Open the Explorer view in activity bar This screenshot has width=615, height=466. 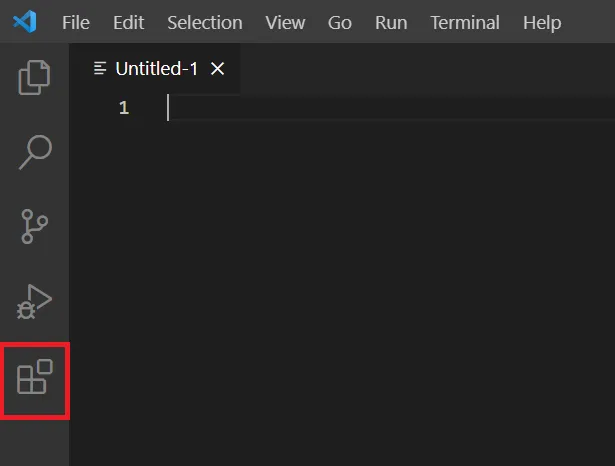pos(35,77)
